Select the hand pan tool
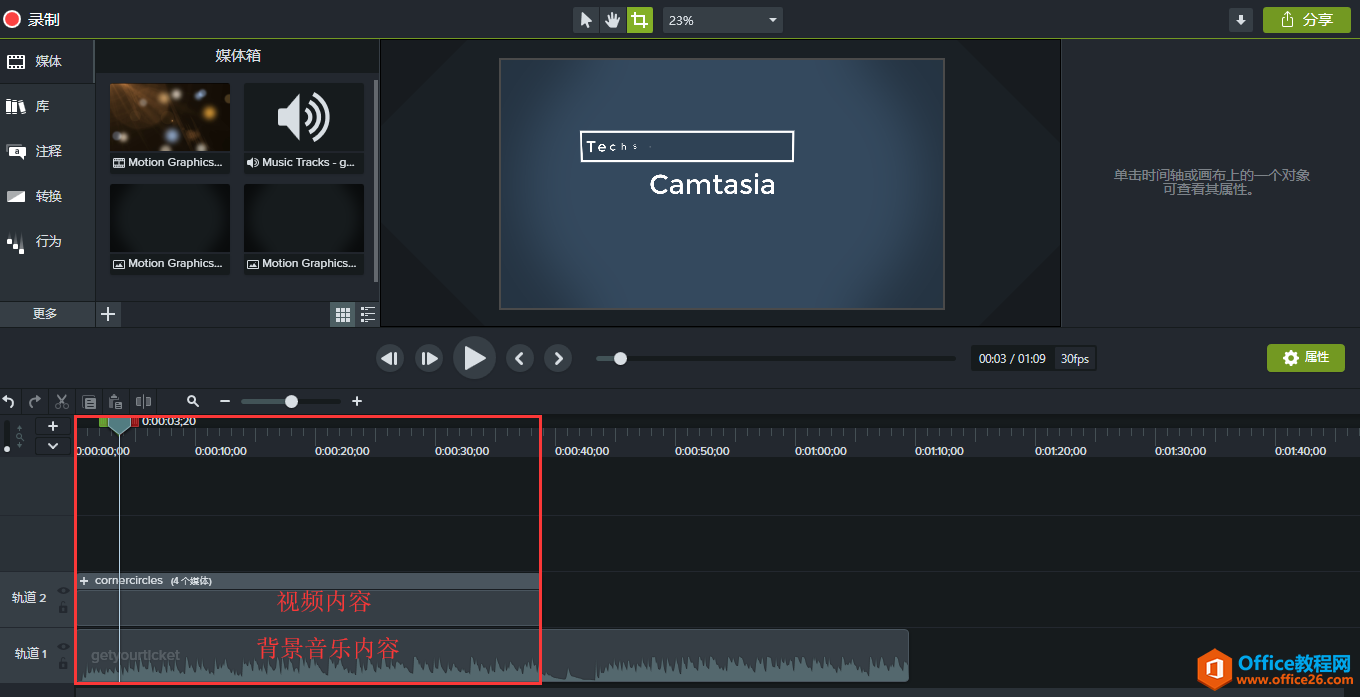This screenshot has width=1360, height=697. coord(612,20)
